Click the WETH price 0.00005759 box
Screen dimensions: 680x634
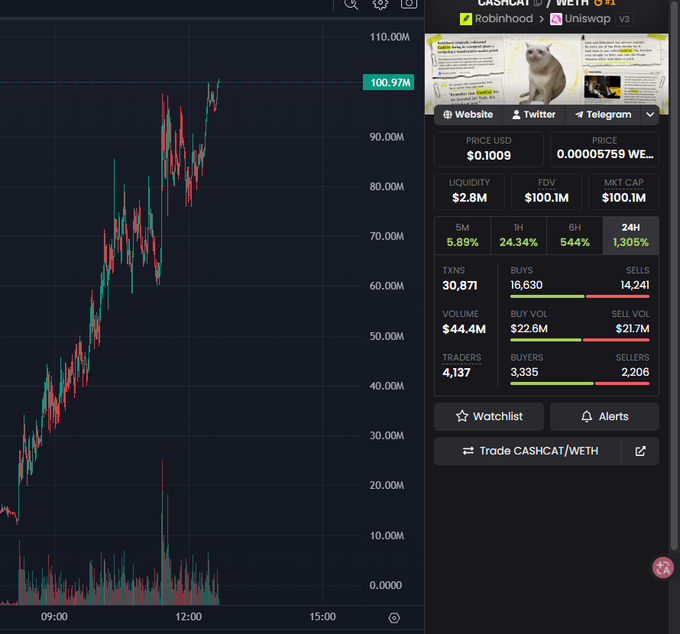click(605, 149)
